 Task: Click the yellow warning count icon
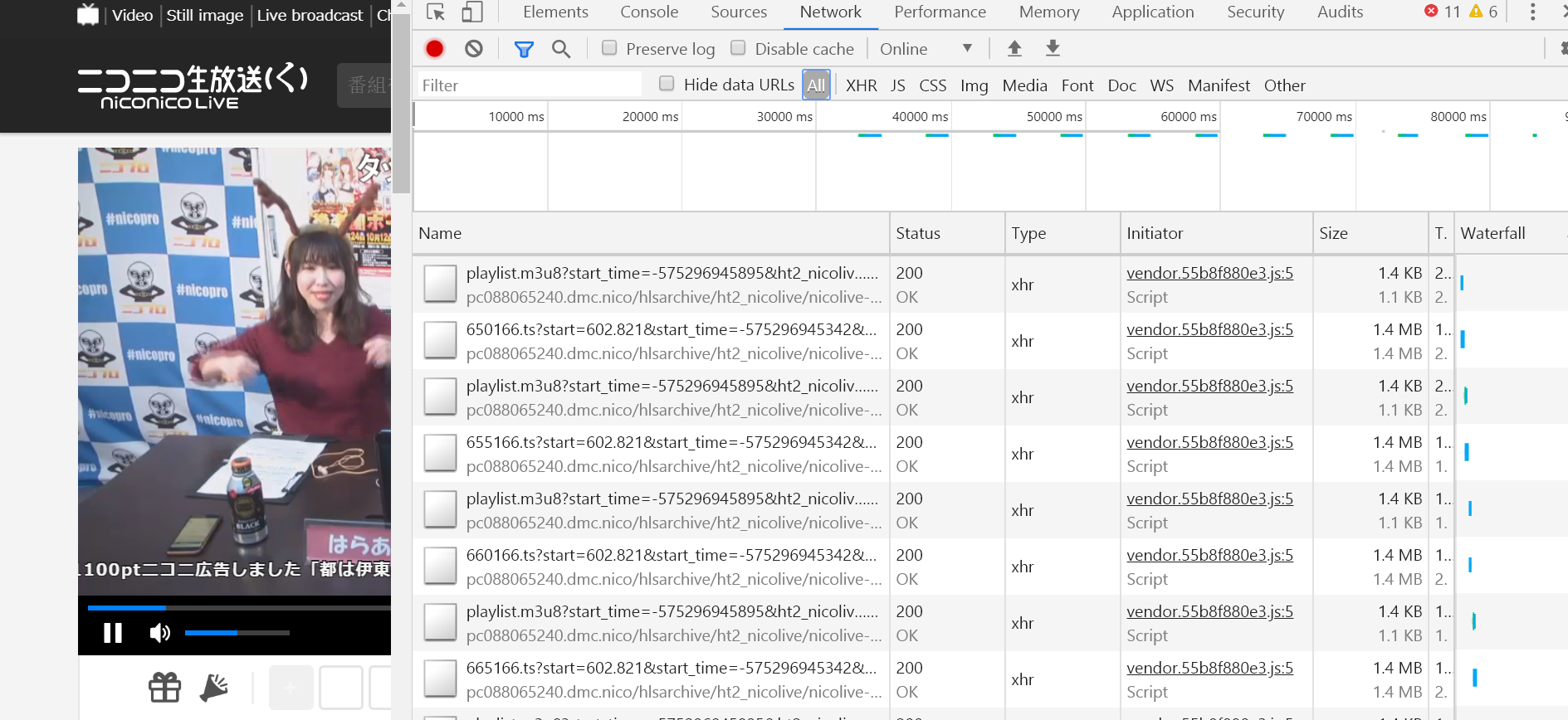[x=1476, y=11]
